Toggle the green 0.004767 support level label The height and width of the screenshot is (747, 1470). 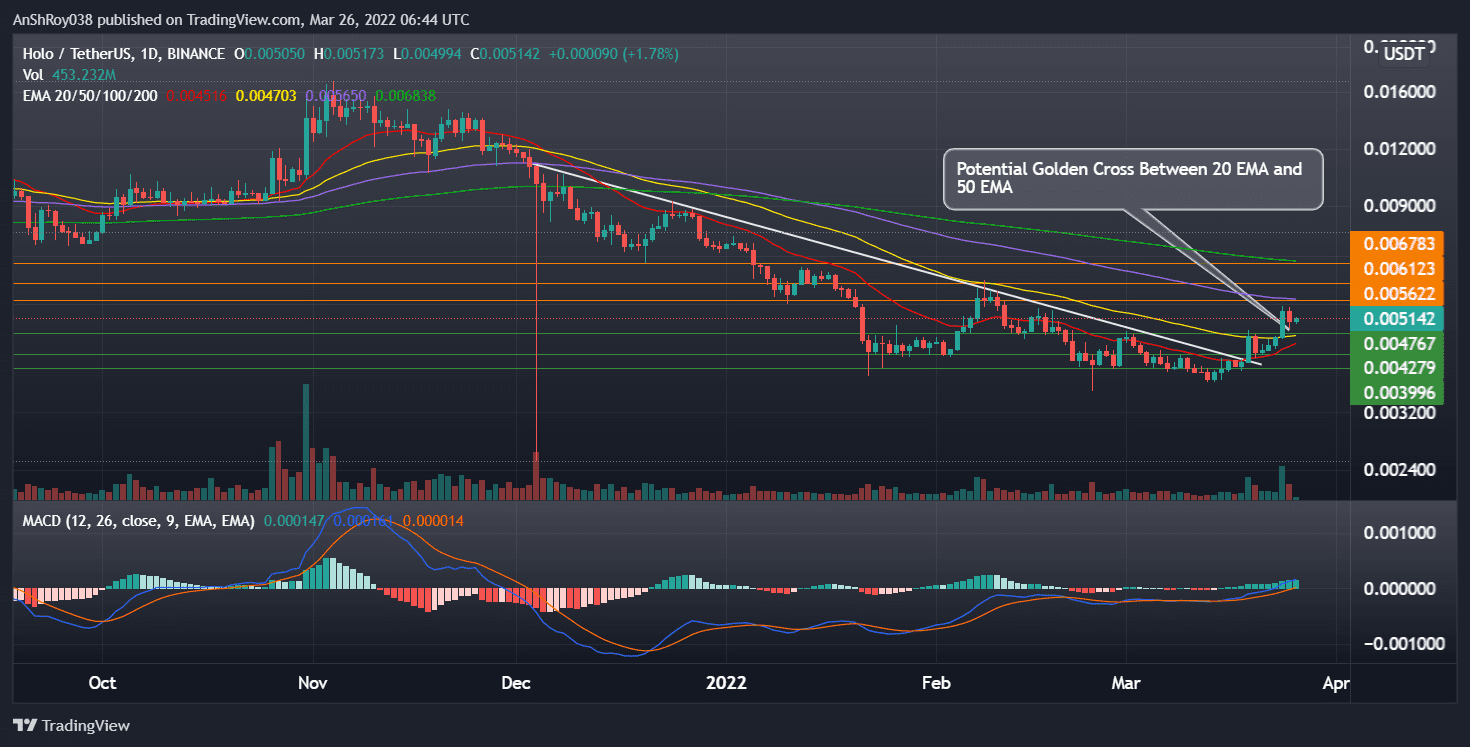(1400, 342)
